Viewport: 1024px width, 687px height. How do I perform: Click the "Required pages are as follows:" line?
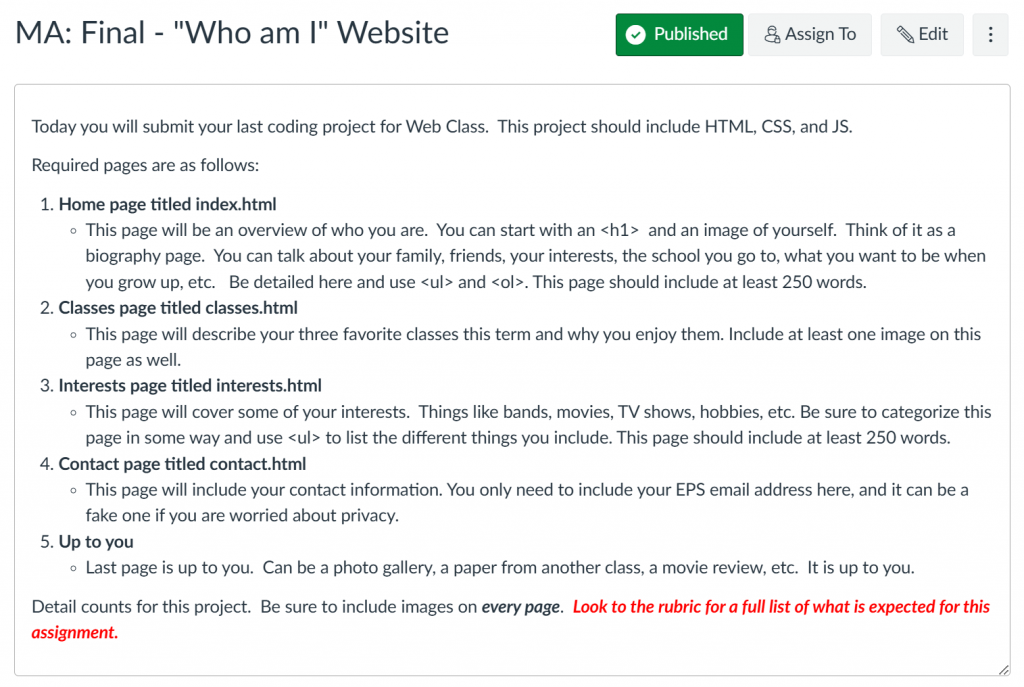[x=145, y=165]
